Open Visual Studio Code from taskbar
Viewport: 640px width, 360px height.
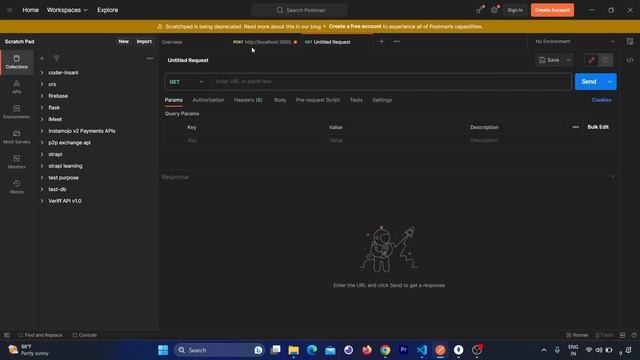pyautogui.click(x=422, y=350)
